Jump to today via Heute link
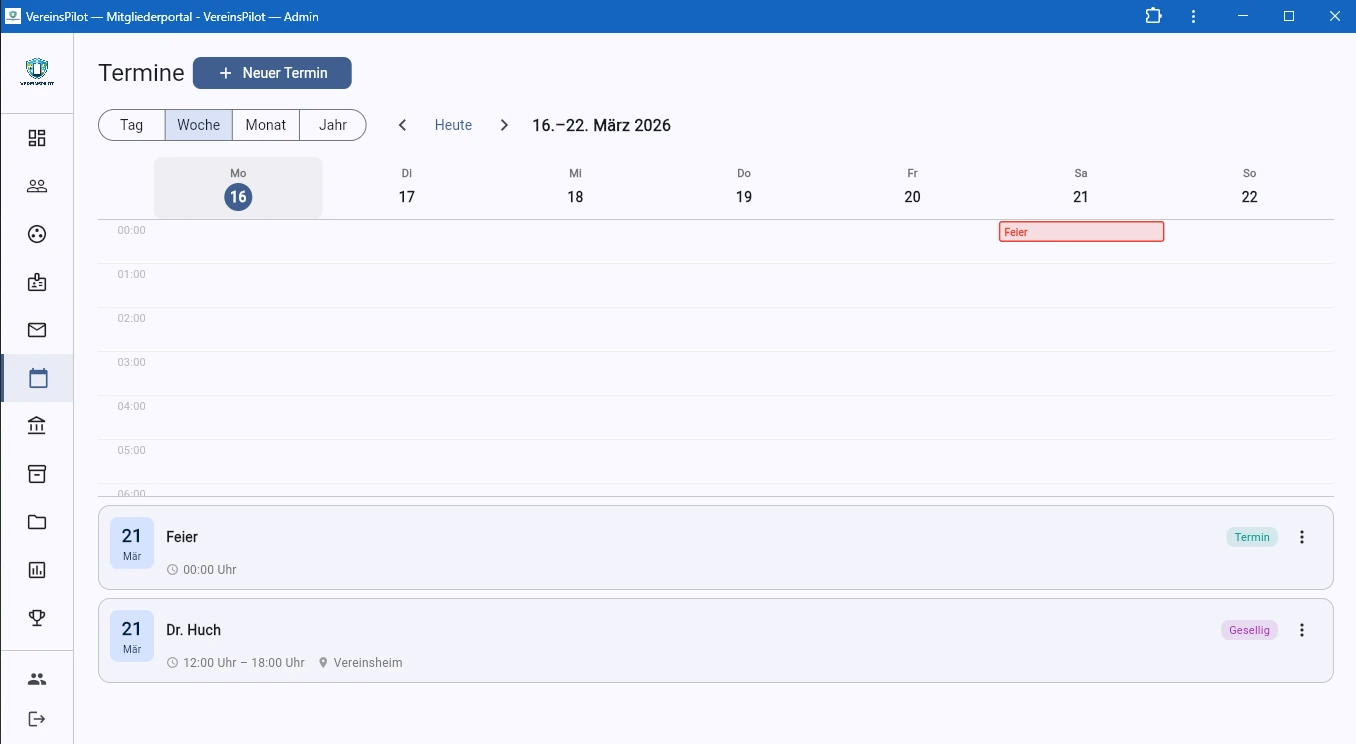Image resolution: width=1356 pixels, height=744 pixels. (x=453, y=125)
